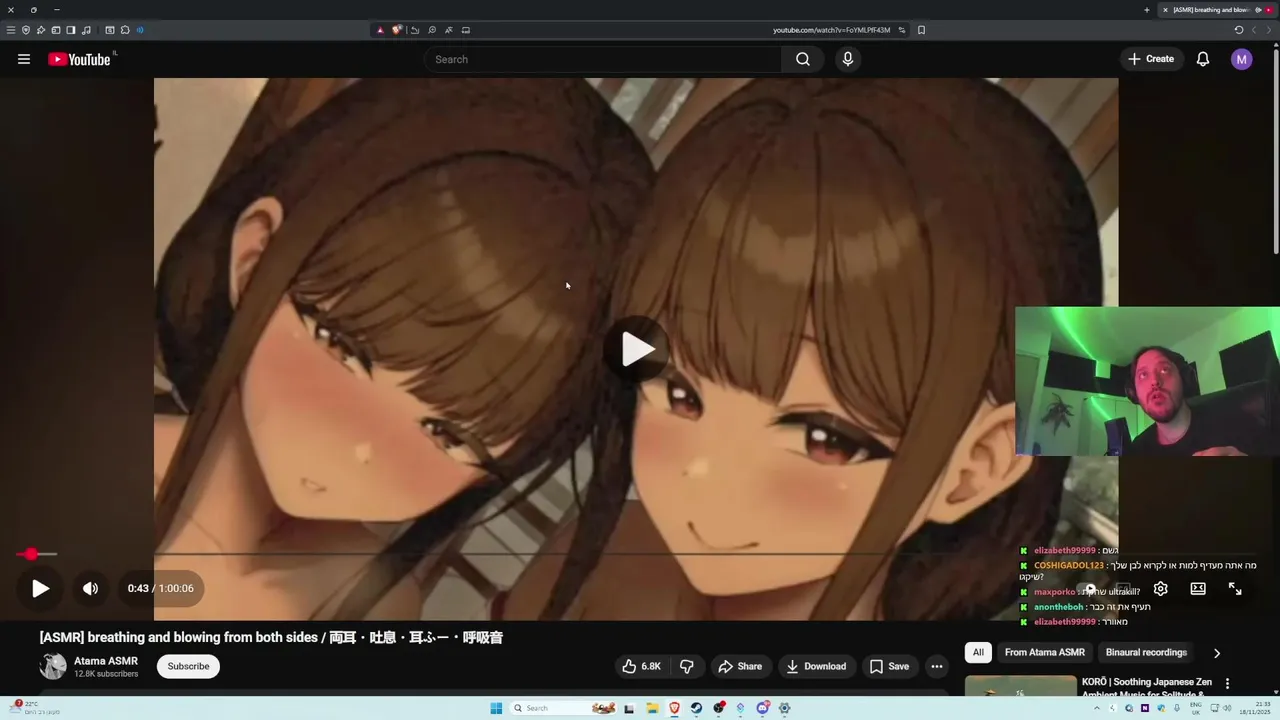Viewport: 1280px width, 720px height.
Task: Open YouTube notifications bell
Action: pyautogui.click(x=1203, y=59)
